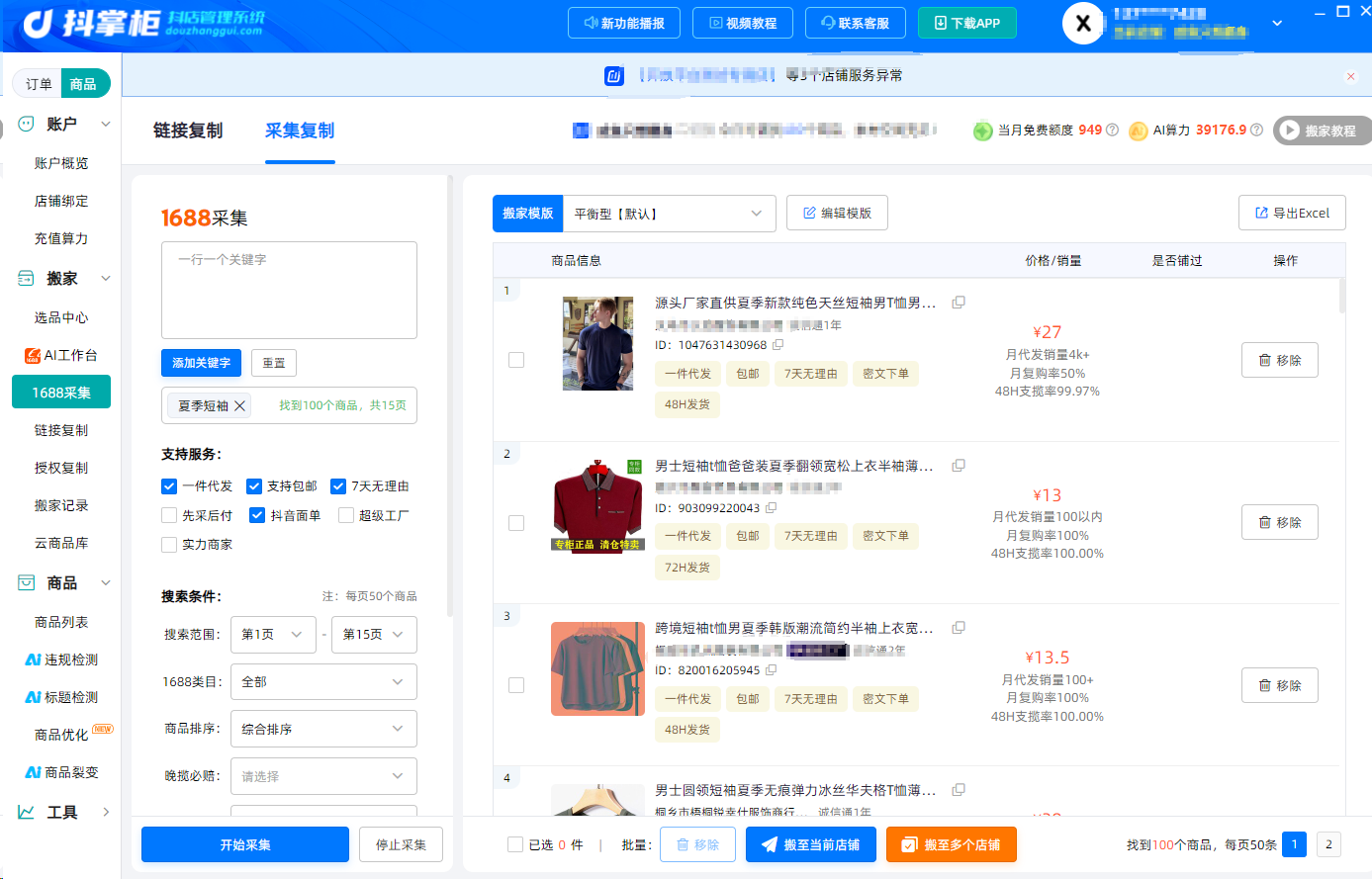This screenshot has height=879, width=1372.
Task: Open the 第15页 end page dropdown
Action: [374, 635]
